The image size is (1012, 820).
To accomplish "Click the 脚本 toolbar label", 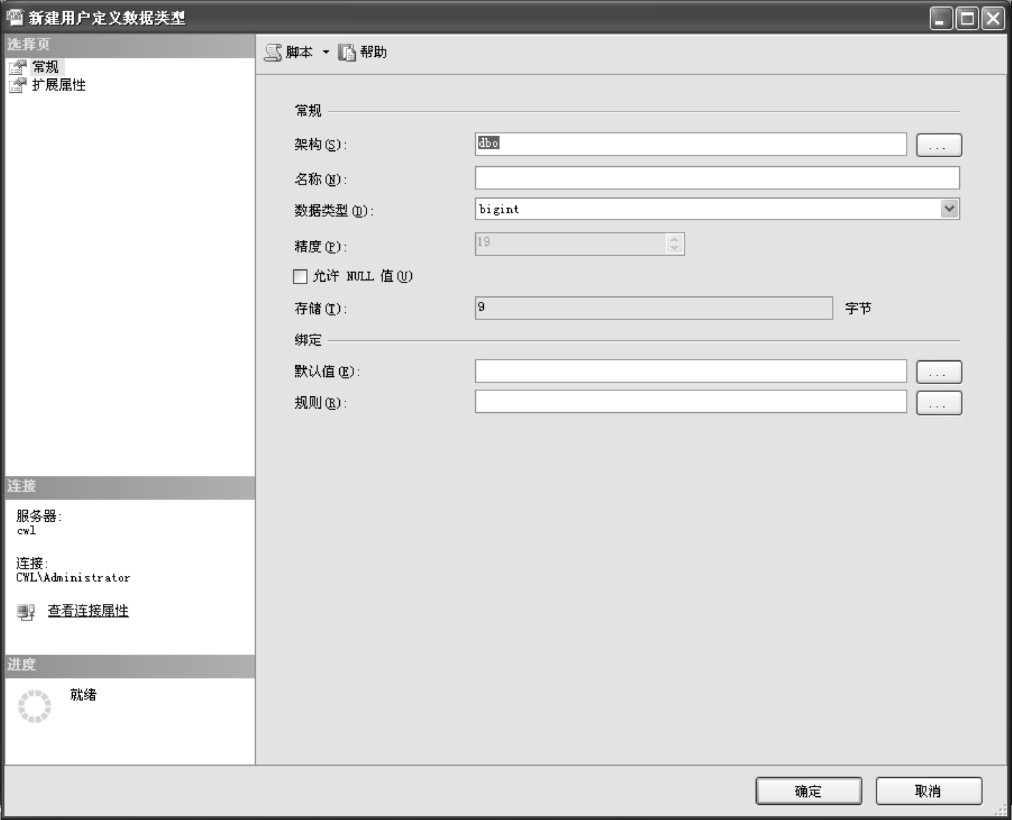I will pyautogui.click(x=299, y=52).
